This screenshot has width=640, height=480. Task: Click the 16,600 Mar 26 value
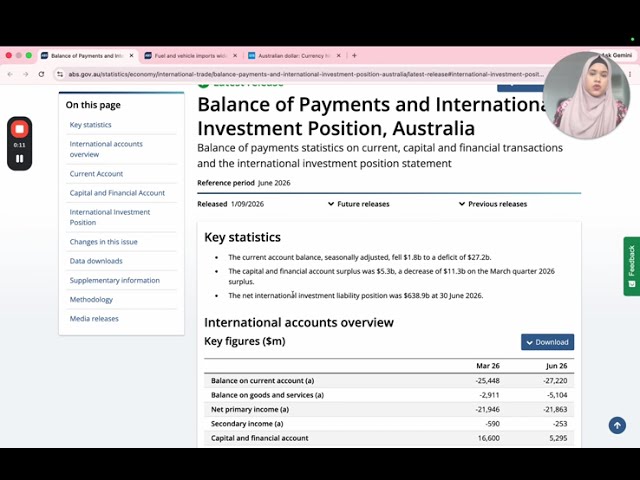(489, 438)
